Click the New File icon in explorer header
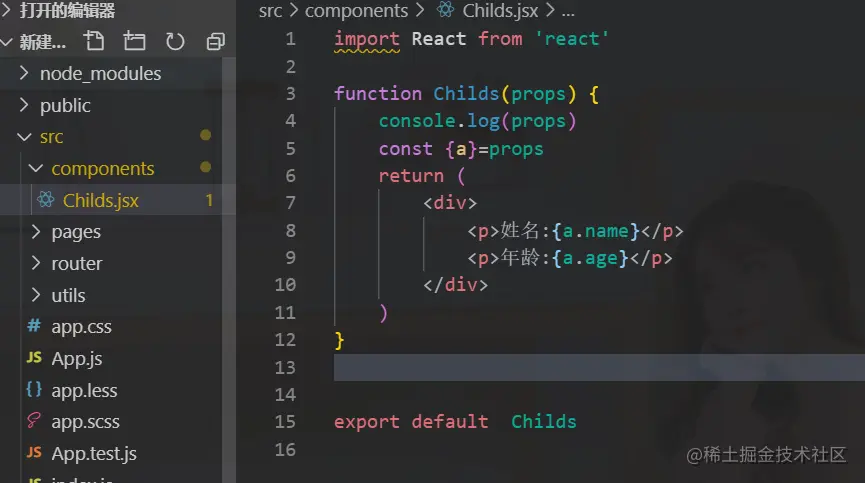865x483 pixels. point(94,41)
